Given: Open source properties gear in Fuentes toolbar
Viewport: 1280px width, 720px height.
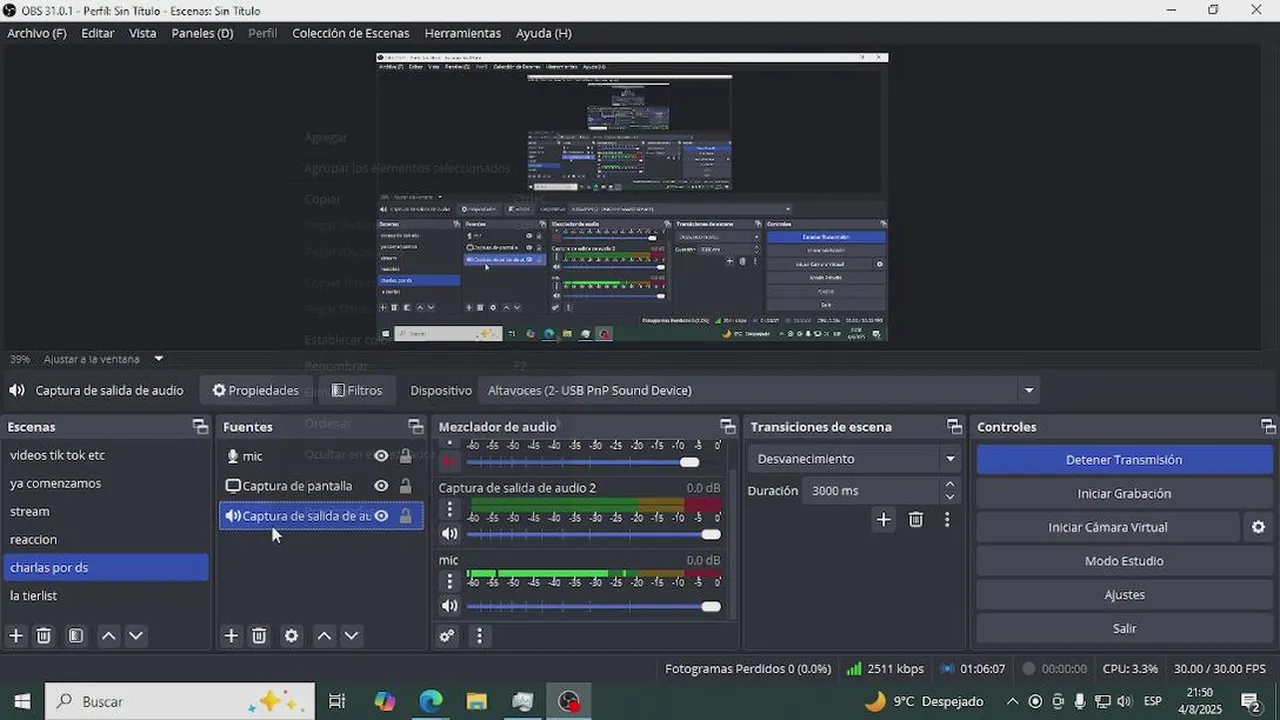Looking at the screenshot, I should pyautogui.click(x=291, y=636).
